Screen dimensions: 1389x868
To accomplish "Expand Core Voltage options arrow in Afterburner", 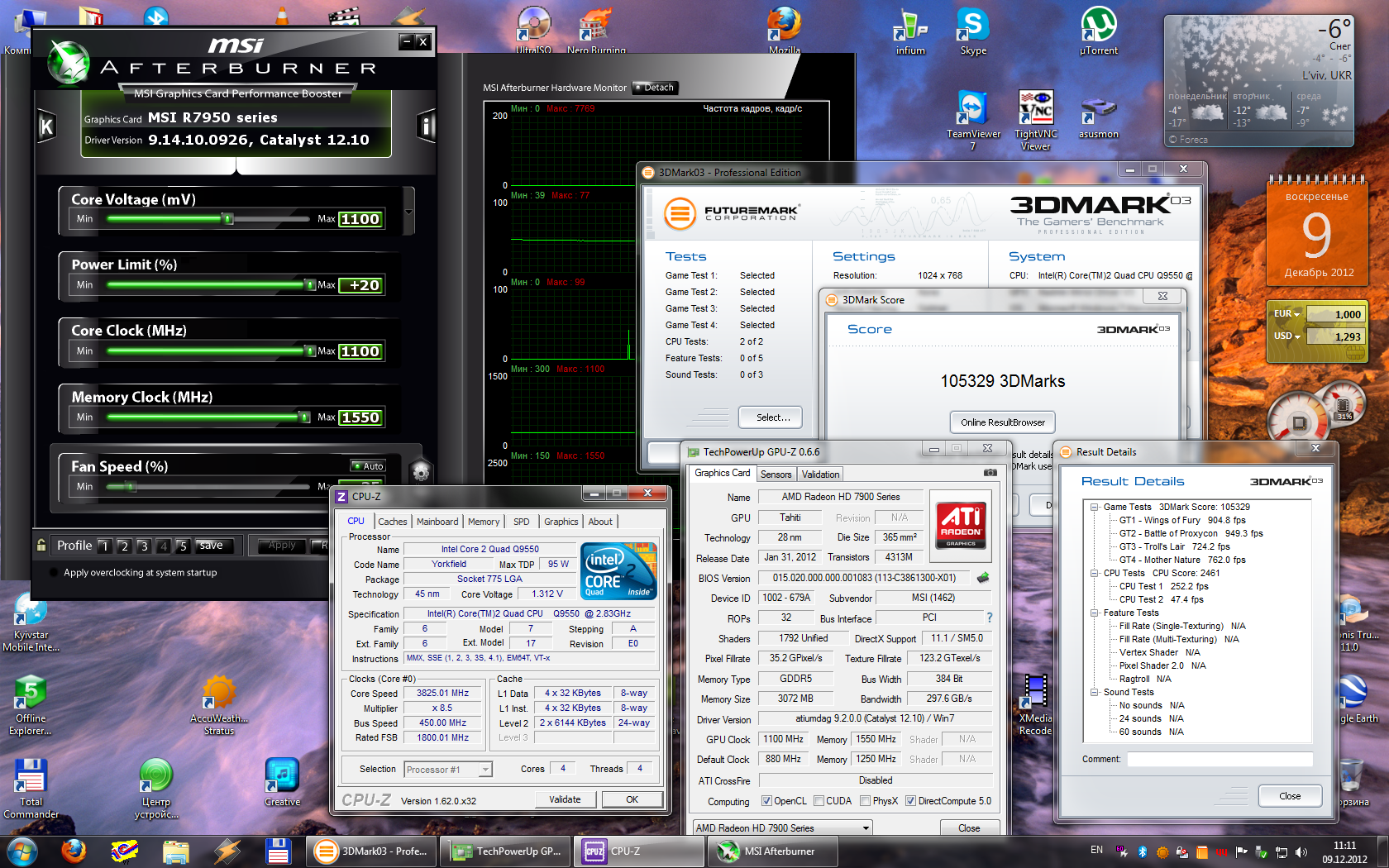I will click(x=408, y=212).
